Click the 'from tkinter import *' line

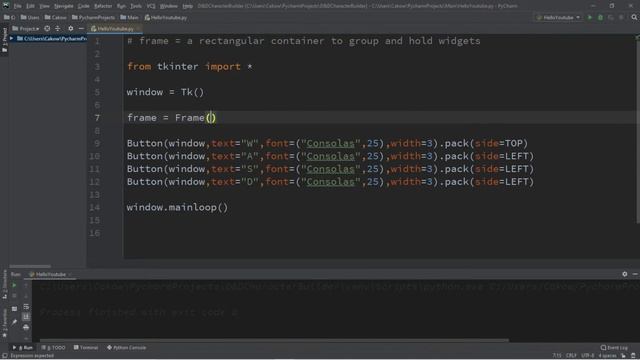190,67
